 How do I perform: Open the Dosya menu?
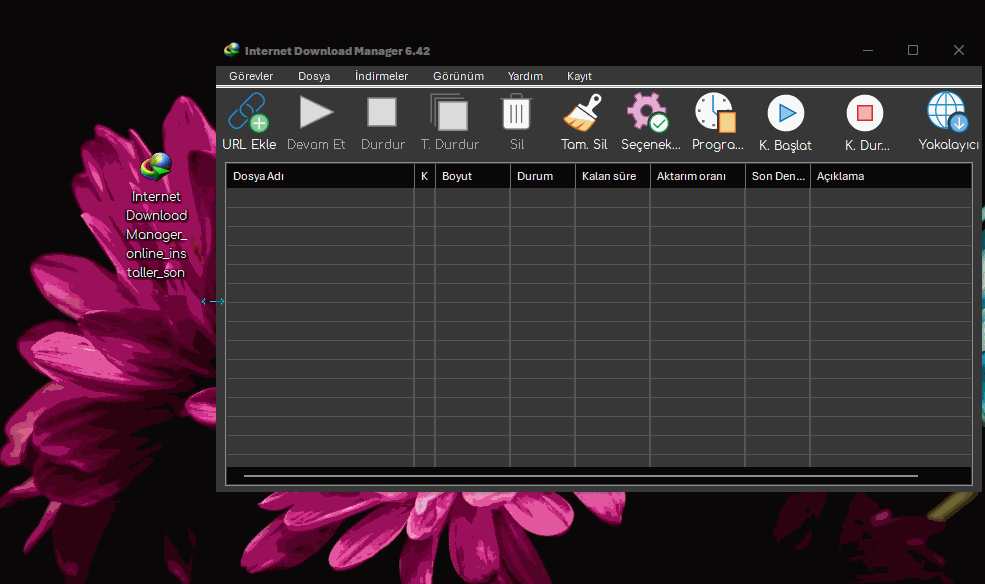314,76
